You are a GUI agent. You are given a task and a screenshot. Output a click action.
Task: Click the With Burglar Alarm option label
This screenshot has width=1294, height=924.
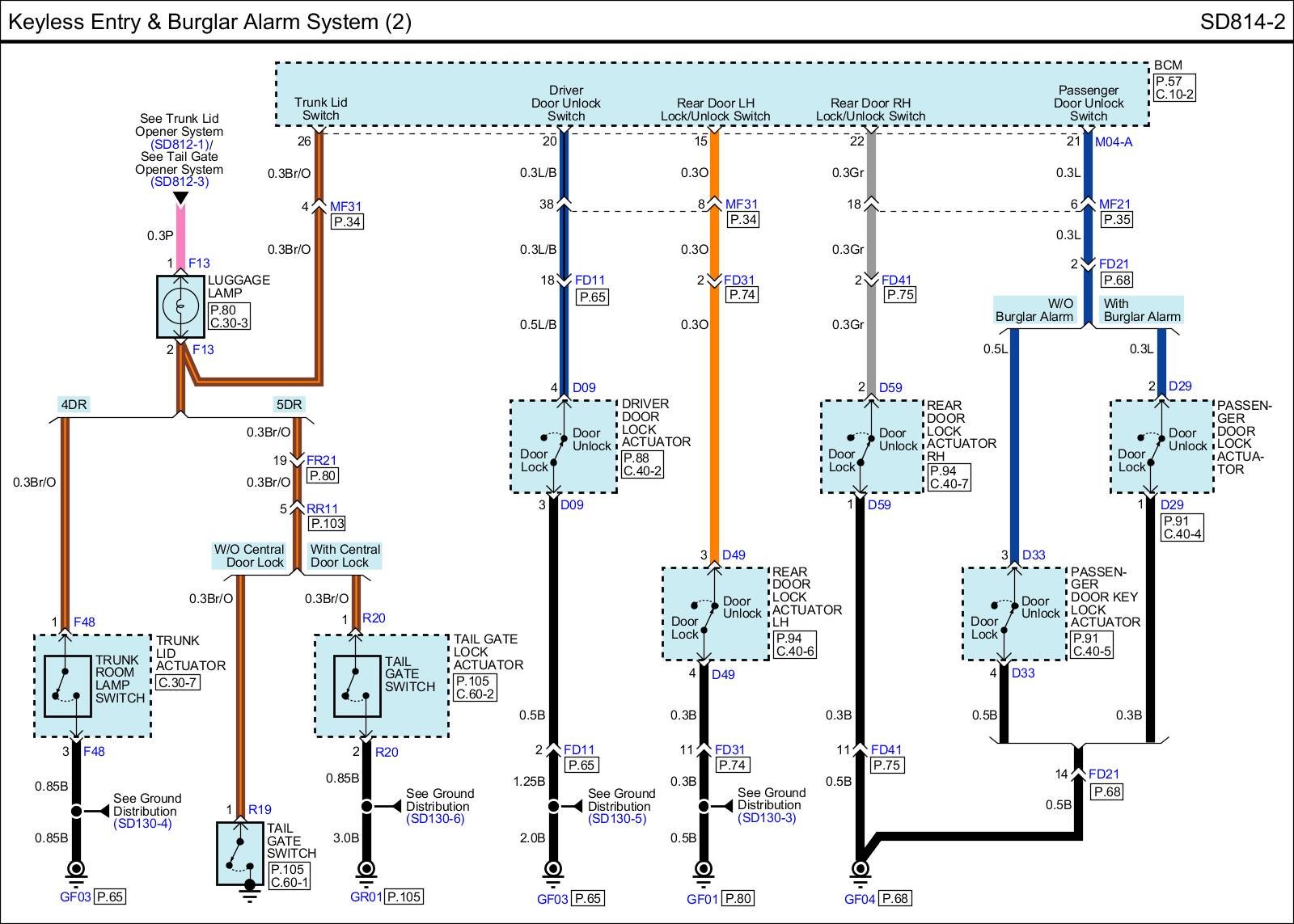pos(1142,310)
